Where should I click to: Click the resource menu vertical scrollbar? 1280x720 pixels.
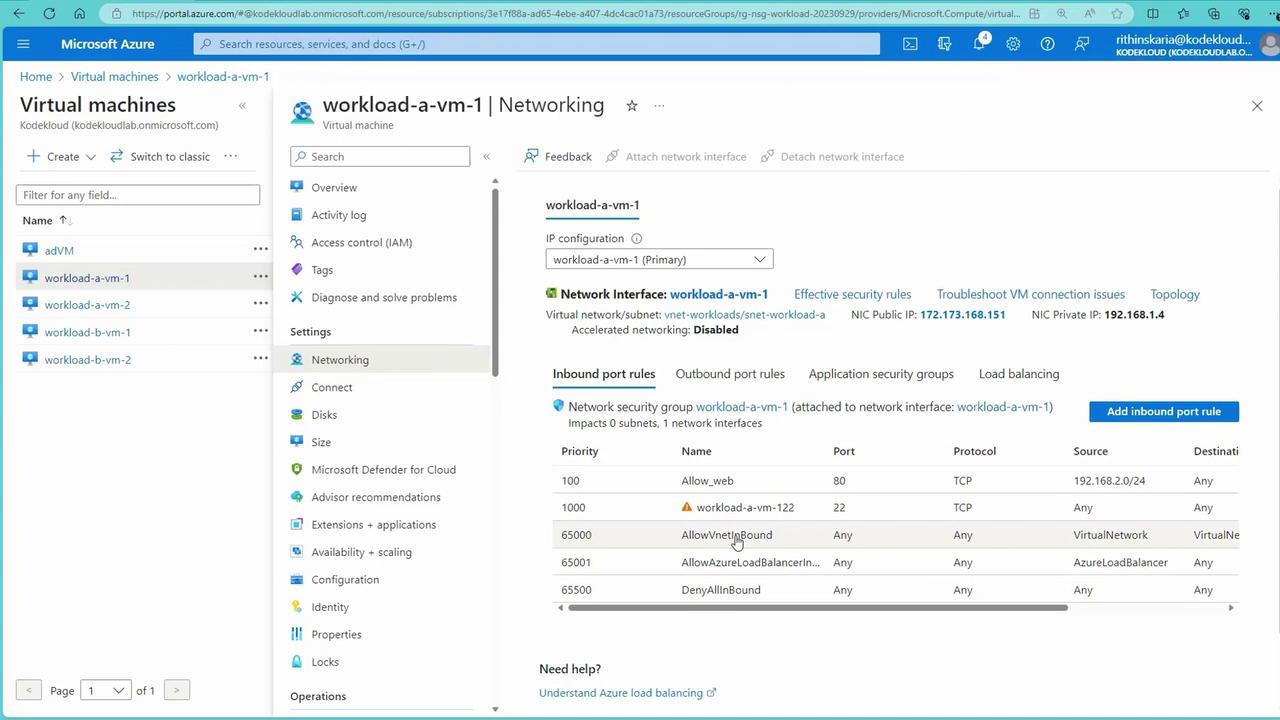pyautogui.click(x=495, y=283)
